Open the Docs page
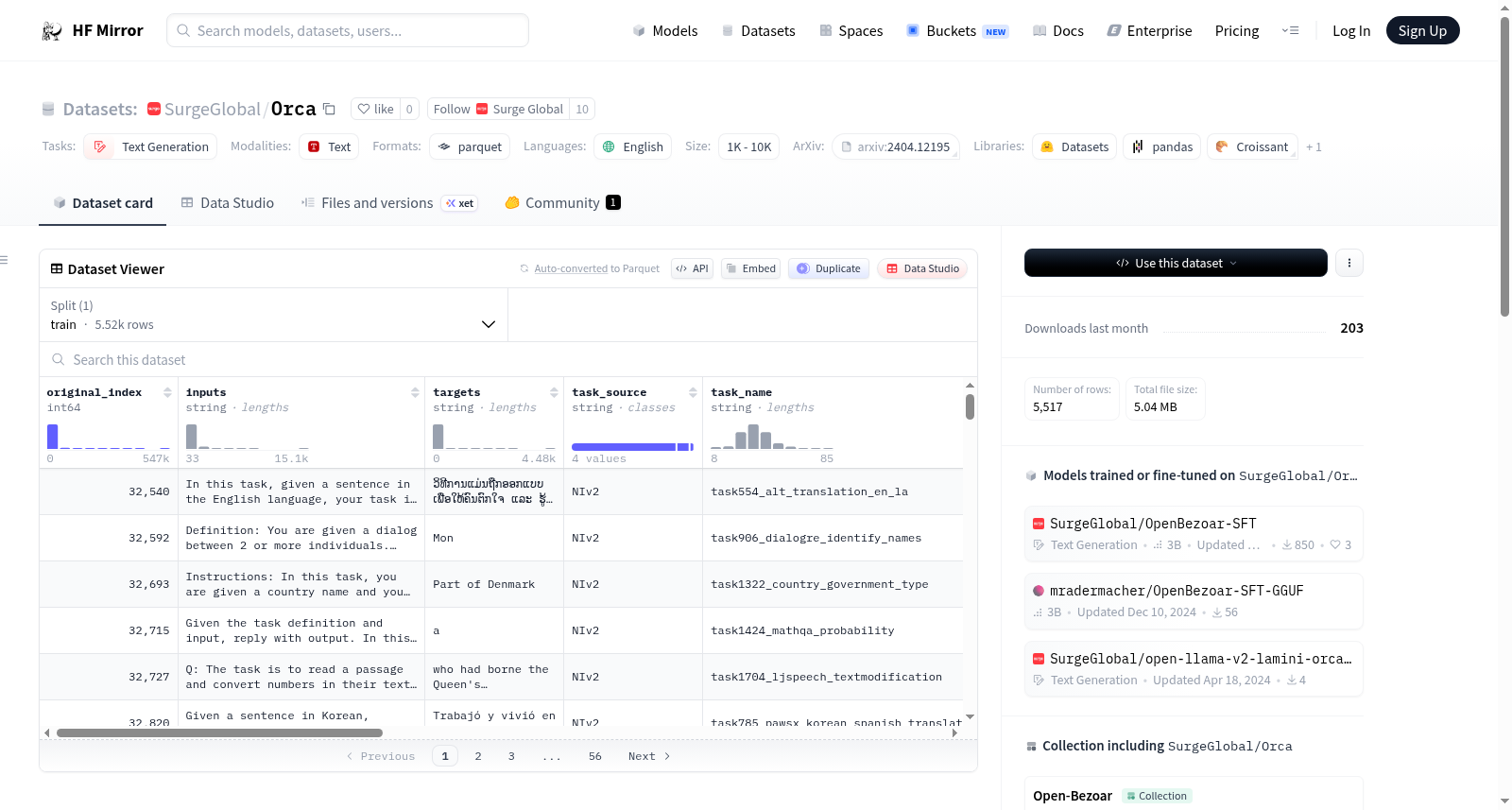The height and width of the screenshot is (810, 1512). point(1058,30)
